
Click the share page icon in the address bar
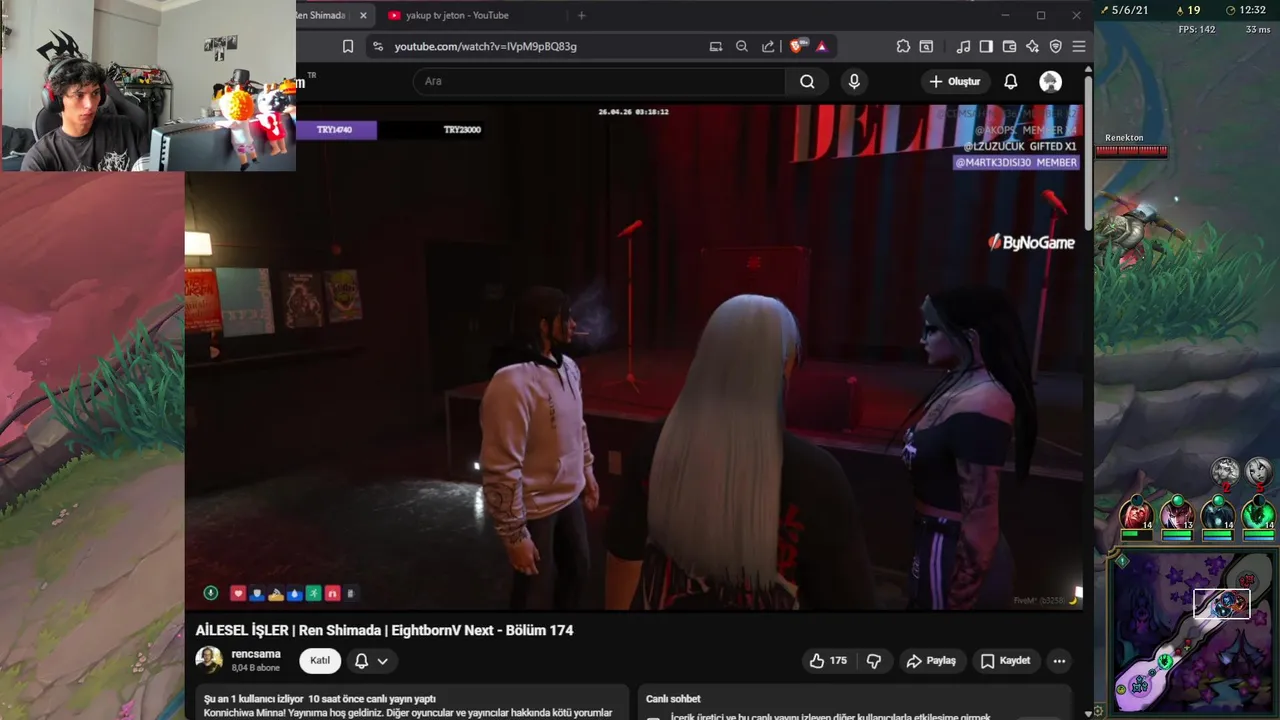(x=768, y=46)
